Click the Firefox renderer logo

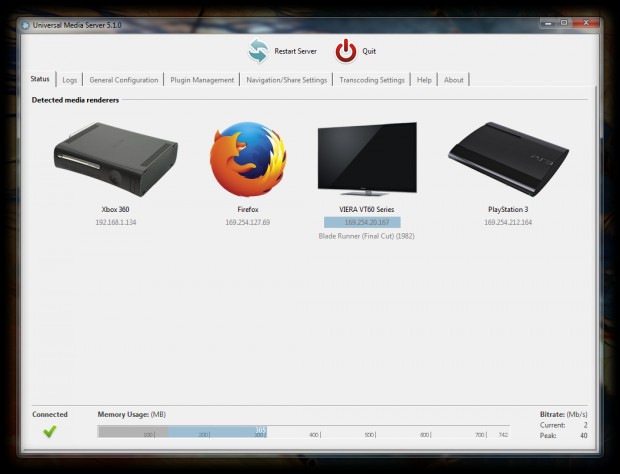point(248,159)
